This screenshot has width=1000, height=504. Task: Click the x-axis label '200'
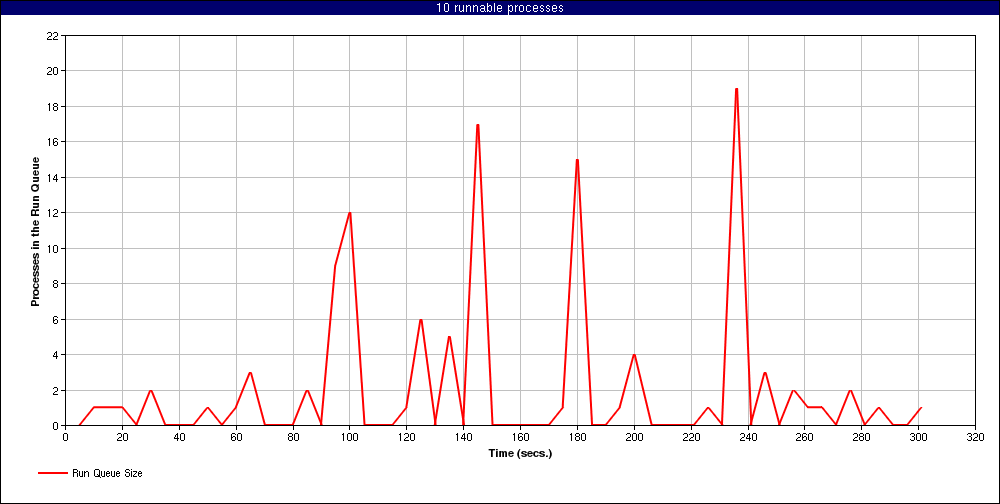pos(634,437)
